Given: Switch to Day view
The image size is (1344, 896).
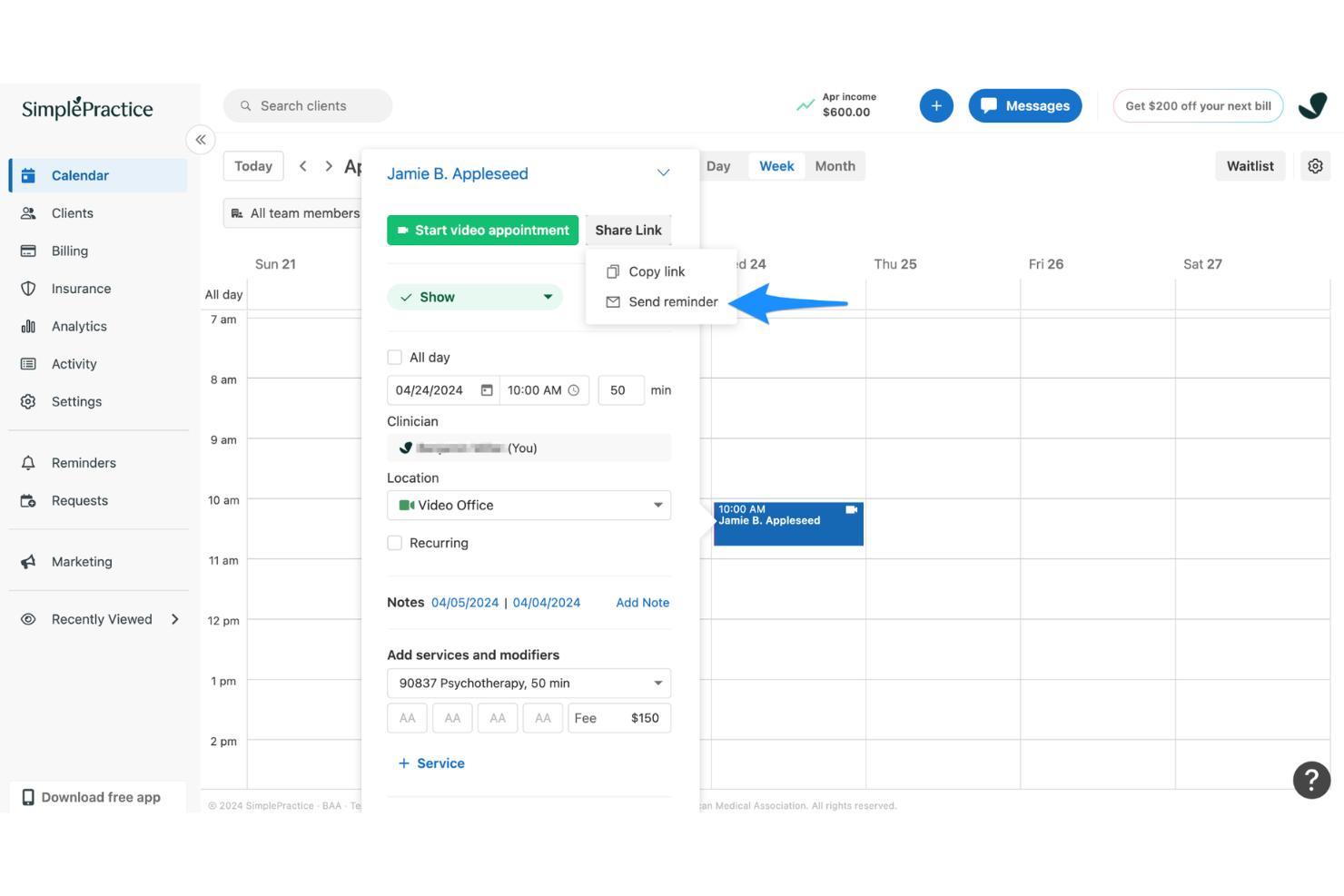Looking at the screenshot, I should click(718, 166).
